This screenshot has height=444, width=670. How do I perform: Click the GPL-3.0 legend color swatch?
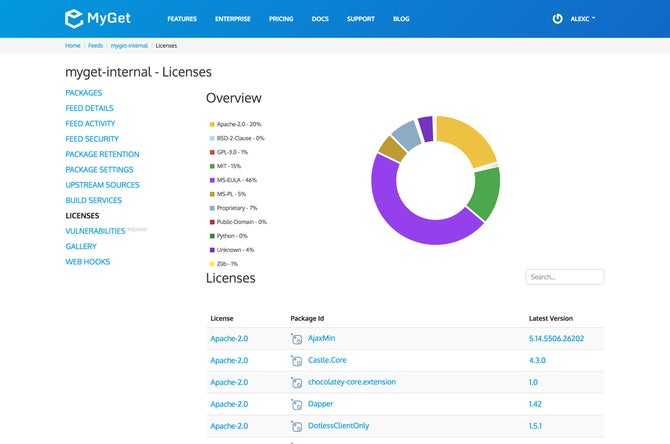[212, 152]
